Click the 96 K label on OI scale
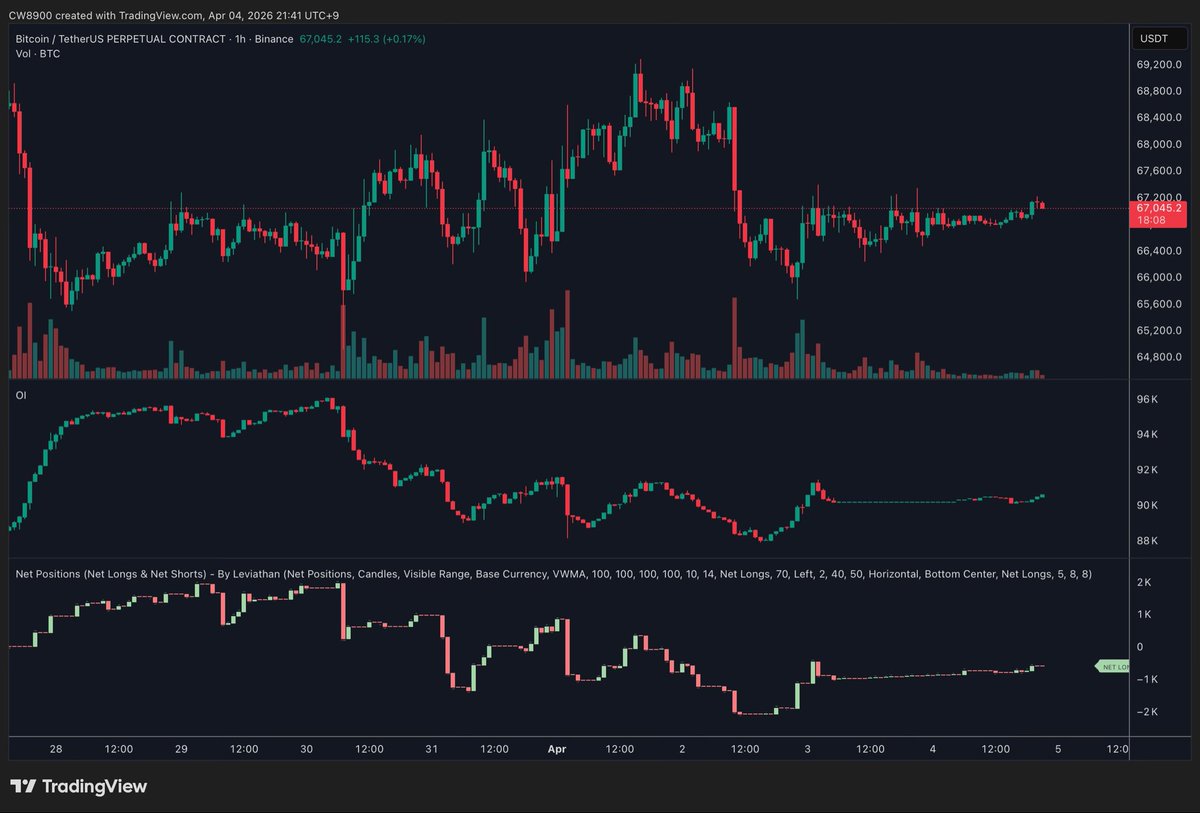Image resolution: width=1200 pixels, height=813 pixels. click(x=1147, y=400)
